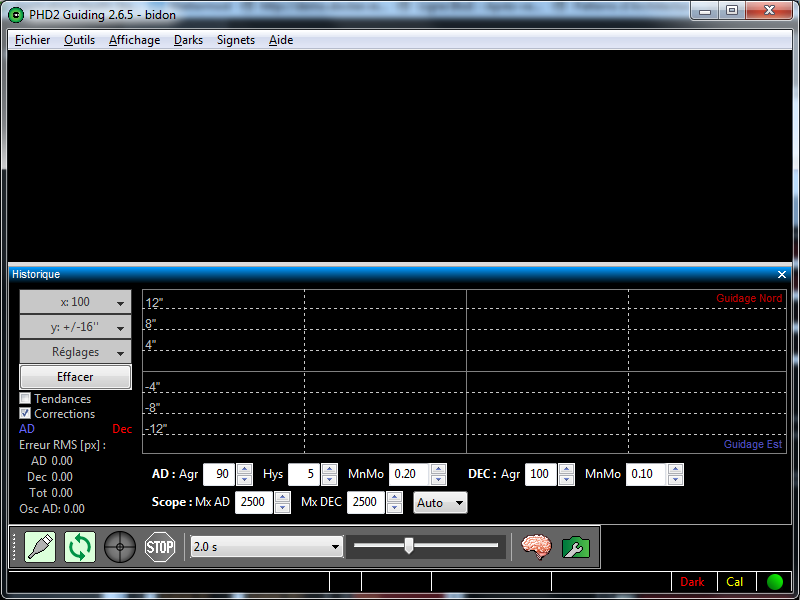This screenshot has height=600, width=800.
Task: Click the Hys value field 5
Action: point(304,474)
